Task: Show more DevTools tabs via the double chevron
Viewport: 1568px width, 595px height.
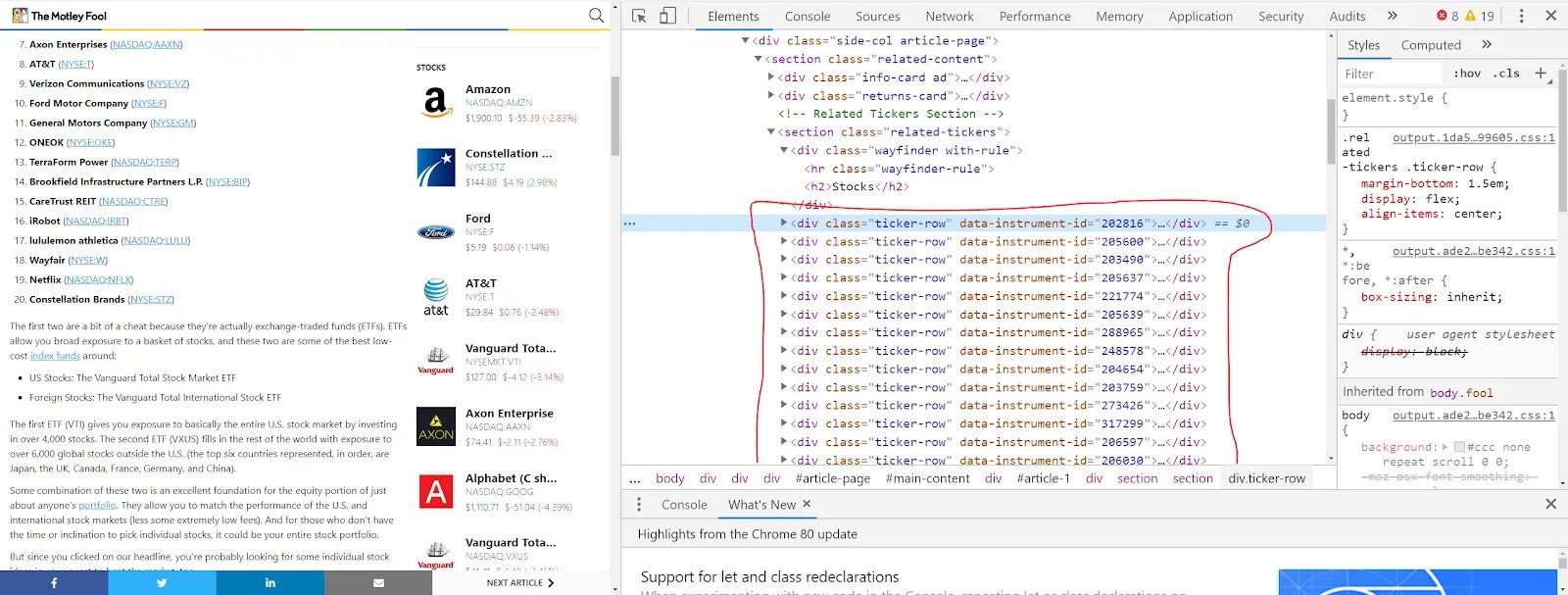Action: (1393, 16)
